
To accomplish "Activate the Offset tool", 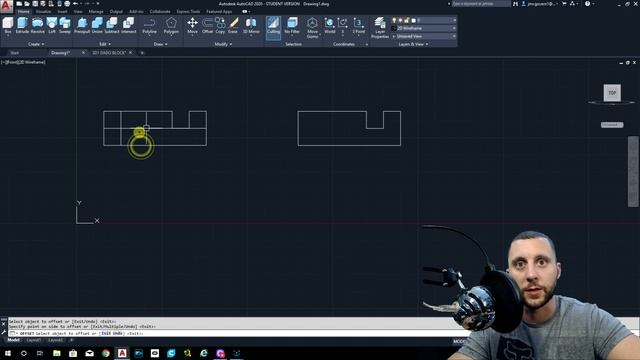I will (207, 25).
